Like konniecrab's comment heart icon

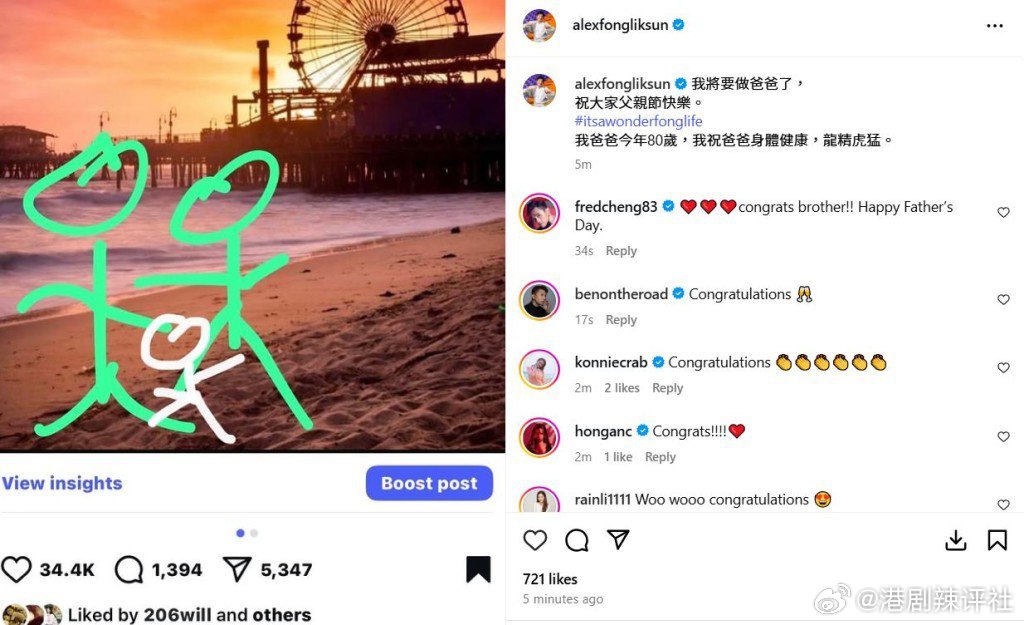pos(1003,368)
